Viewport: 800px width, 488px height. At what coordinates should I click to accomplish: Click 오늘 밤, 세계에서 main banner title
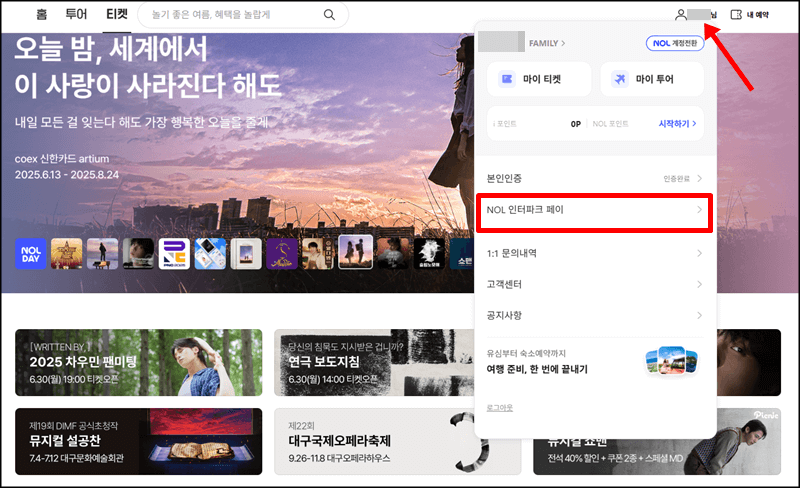[x=111, y=50]
